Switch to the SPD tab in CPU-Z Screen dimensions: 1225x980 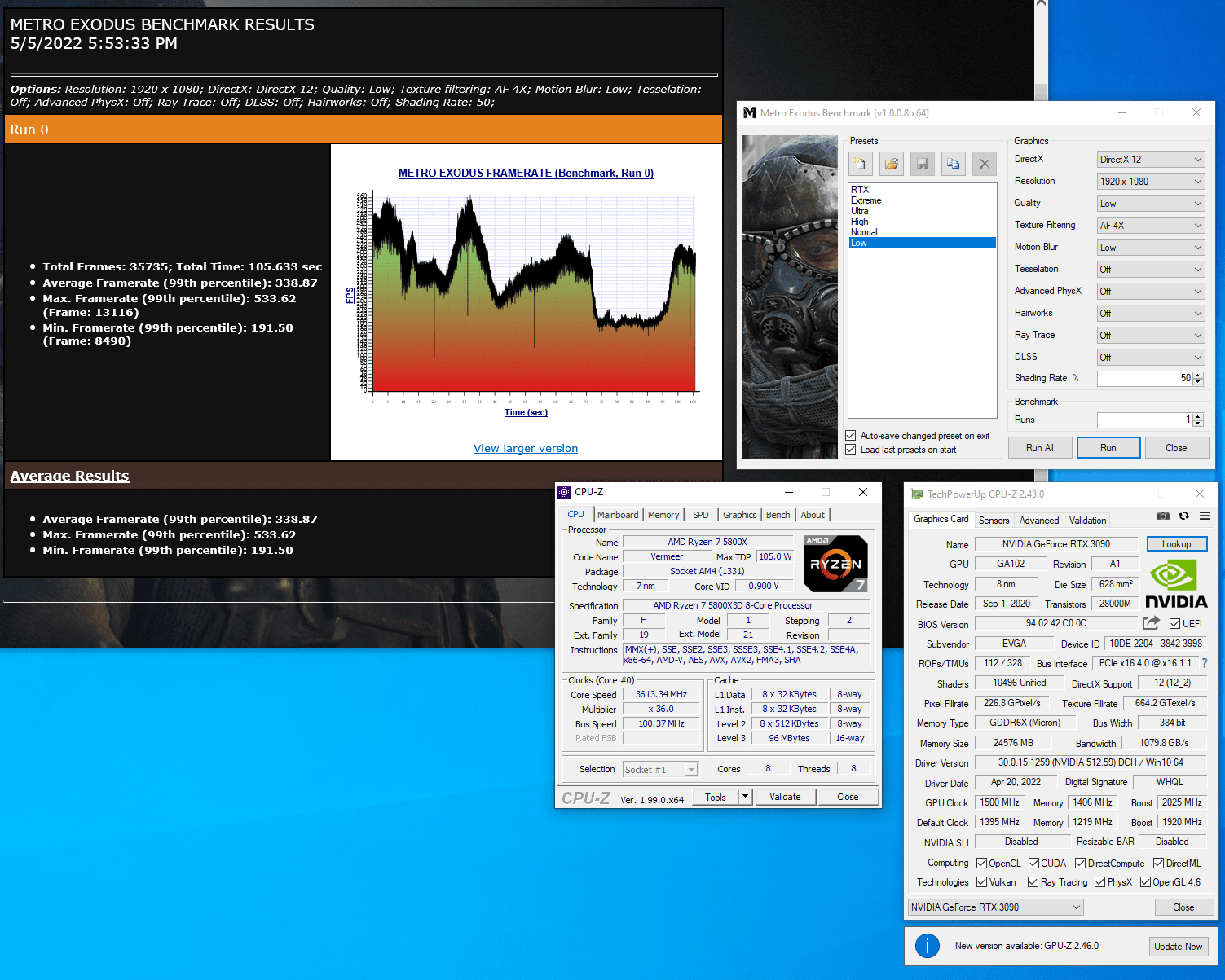[x=701, y=515]
